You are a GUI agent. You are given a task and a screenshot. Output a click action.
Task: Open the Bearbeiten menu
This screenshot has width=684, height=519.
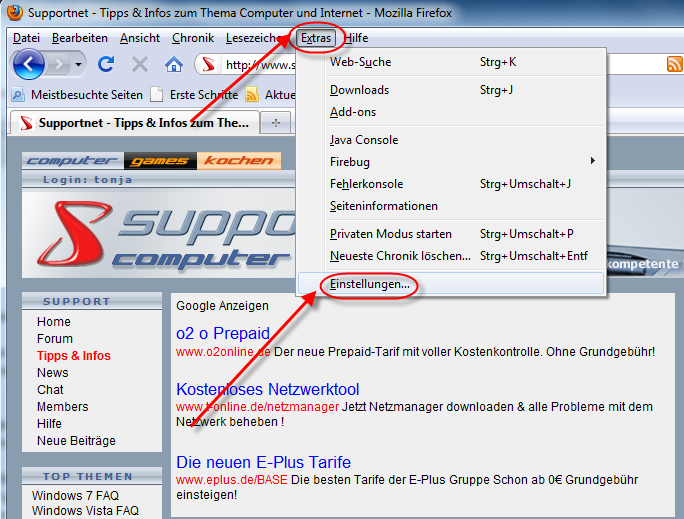(x=80, y=38)
